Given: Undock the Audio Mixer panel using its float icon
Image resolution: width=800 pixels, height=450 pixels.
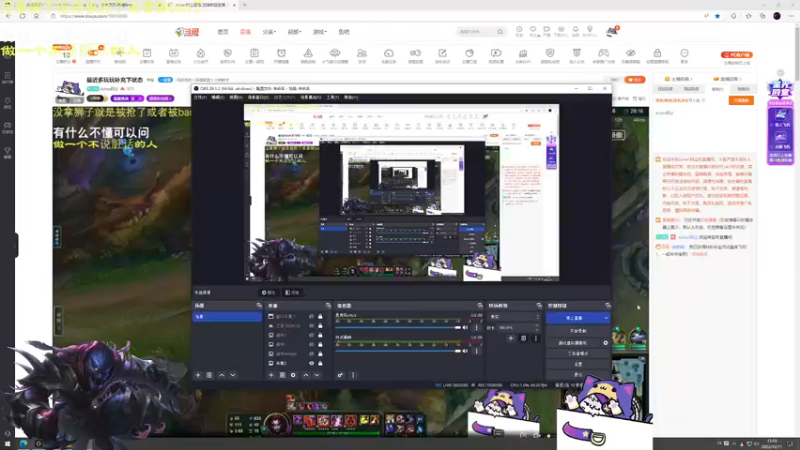Looking at the screenshot, I should (x=480, y=306).
